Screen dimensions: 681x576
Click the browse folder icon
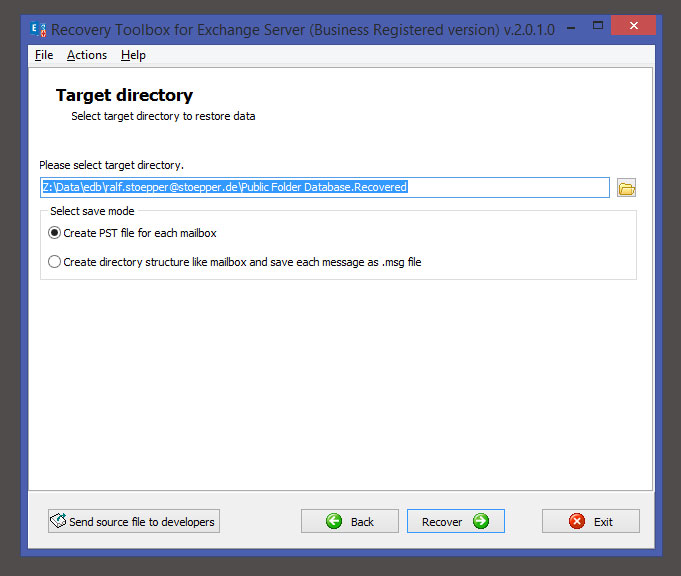[626, 188]
